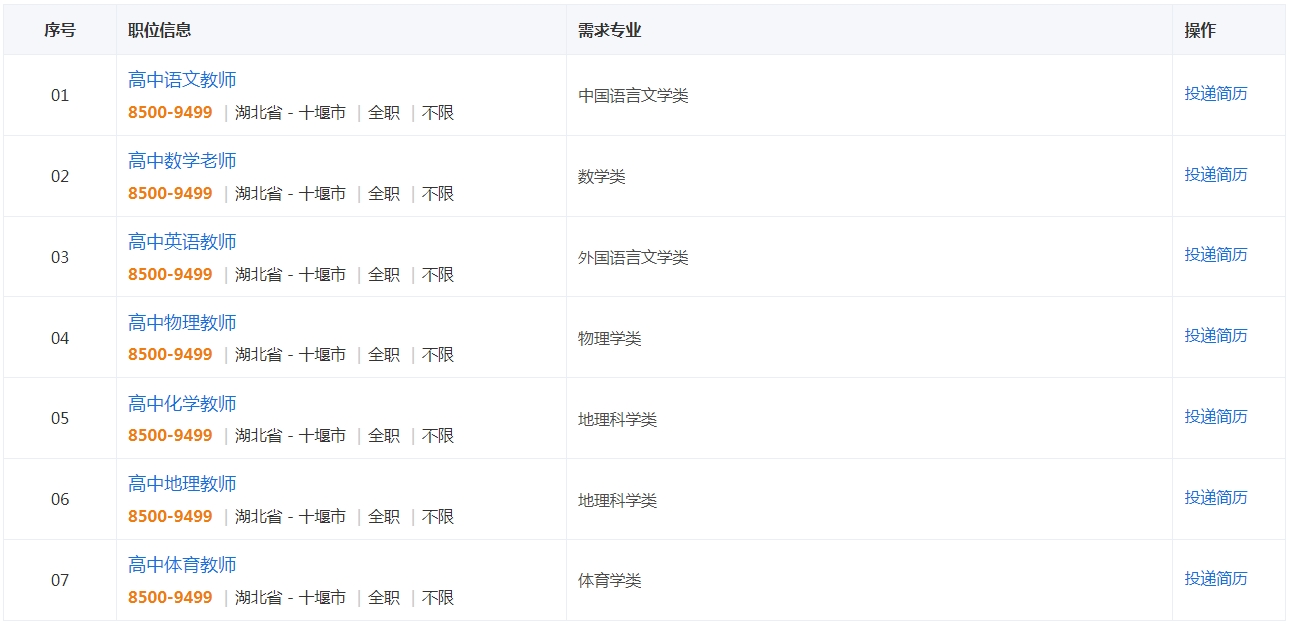Click the 需求专业 column header
Image resolution: width=1294 pixels, height=628 pixels.
[x=609, y=30]
